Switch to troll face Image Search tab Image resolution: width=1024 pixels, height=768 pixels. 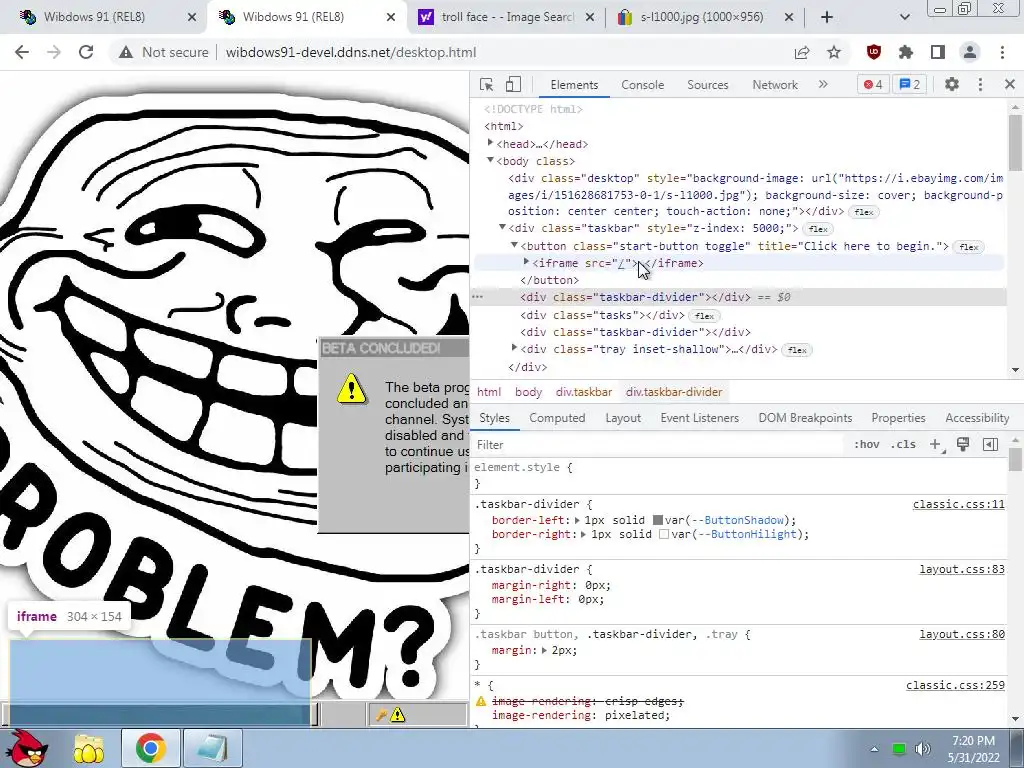[x=507, y=17]
